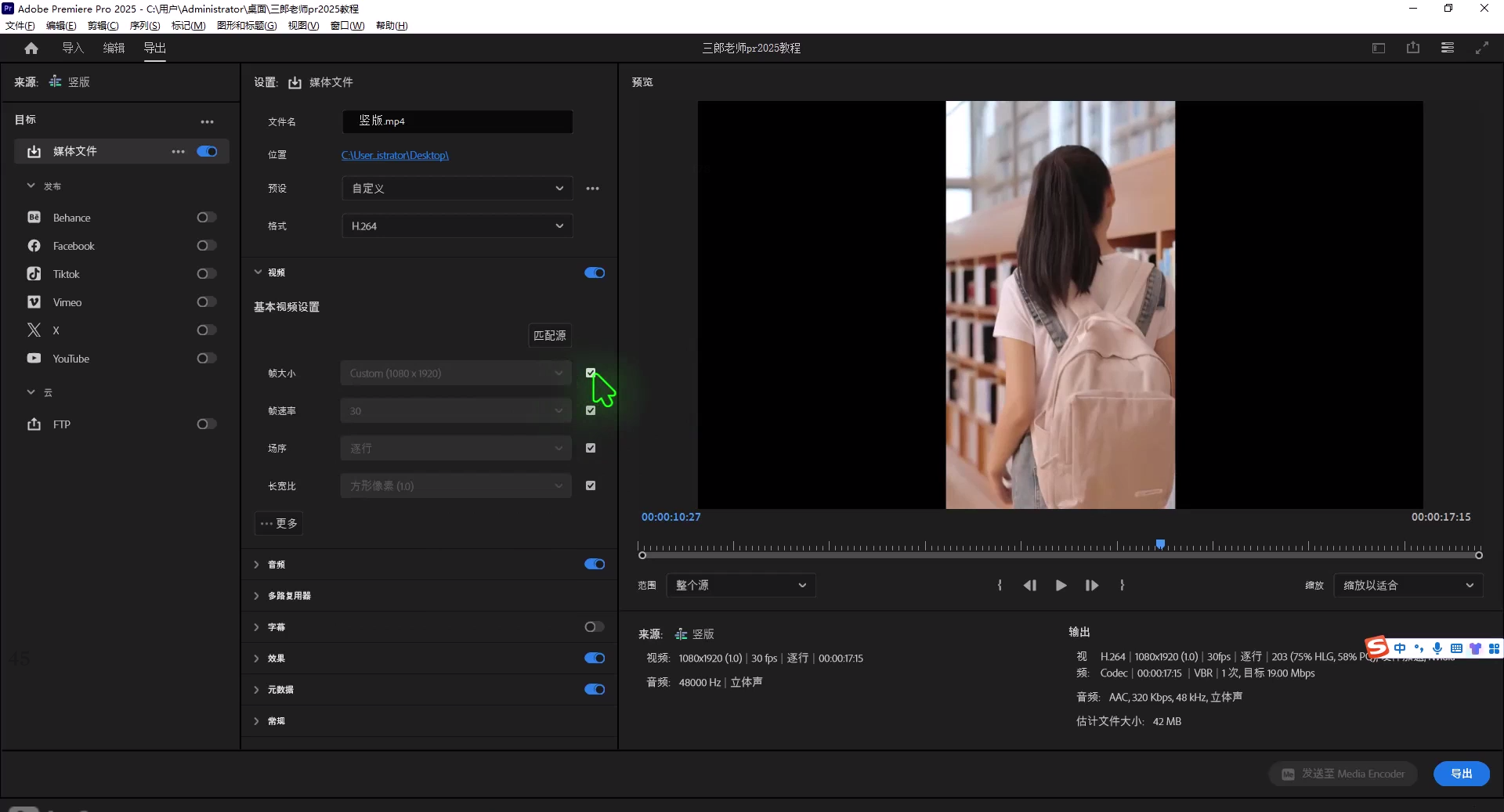Set the out point in the preview
Image resolution: width=1504 pixels, height=812 pixels.
[1123, 586]
